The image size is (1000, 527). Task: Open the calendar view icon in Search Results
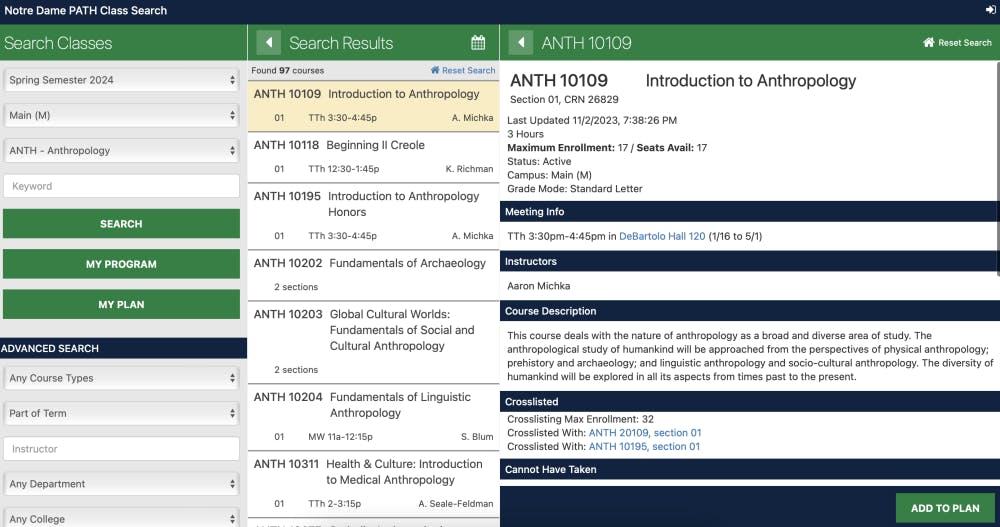[x=478, y=43]
